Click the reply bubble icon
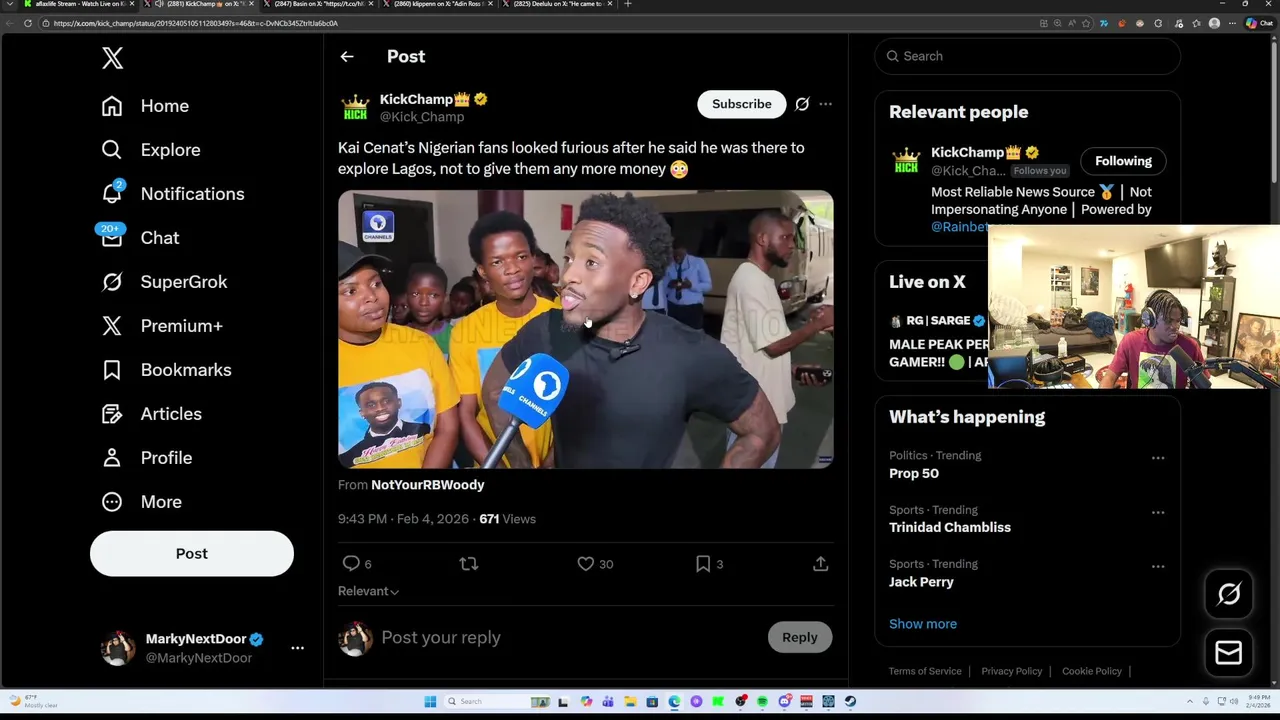The image size is (1280, 720). coord(351,564)
